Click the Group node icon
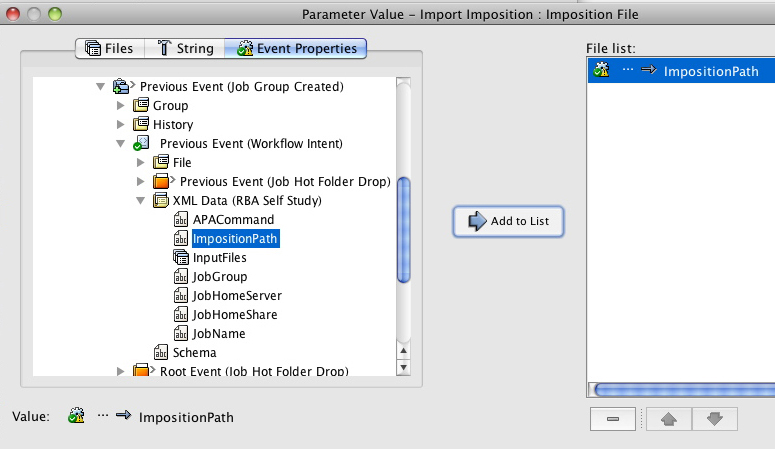775x449 pixels. tap(141, 105)
